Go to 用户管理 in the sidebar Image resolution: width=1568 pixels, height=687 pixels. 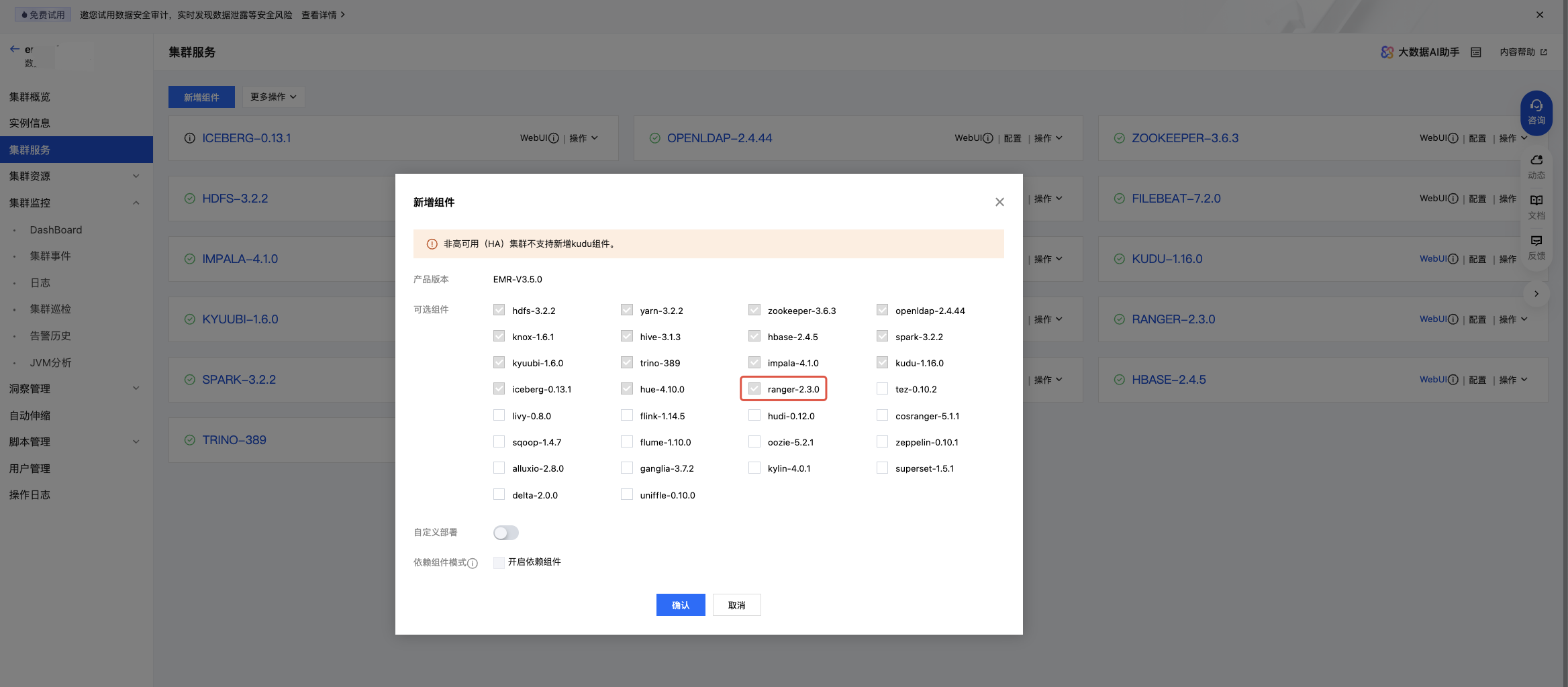click(x=30, y=468)
